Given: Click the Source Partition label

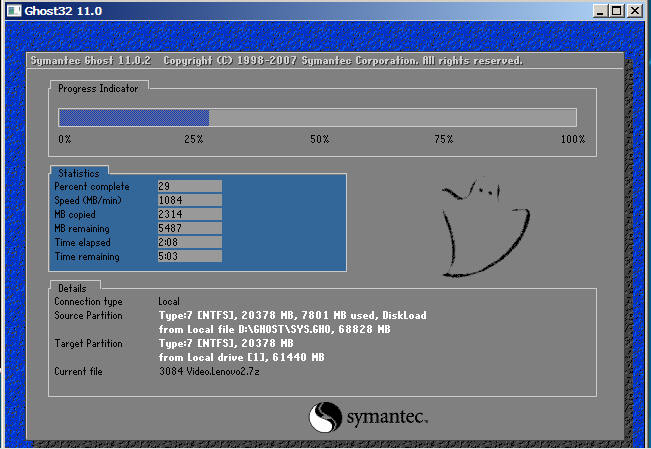Looking at the screenshot, I should click(x=88, y=315).
